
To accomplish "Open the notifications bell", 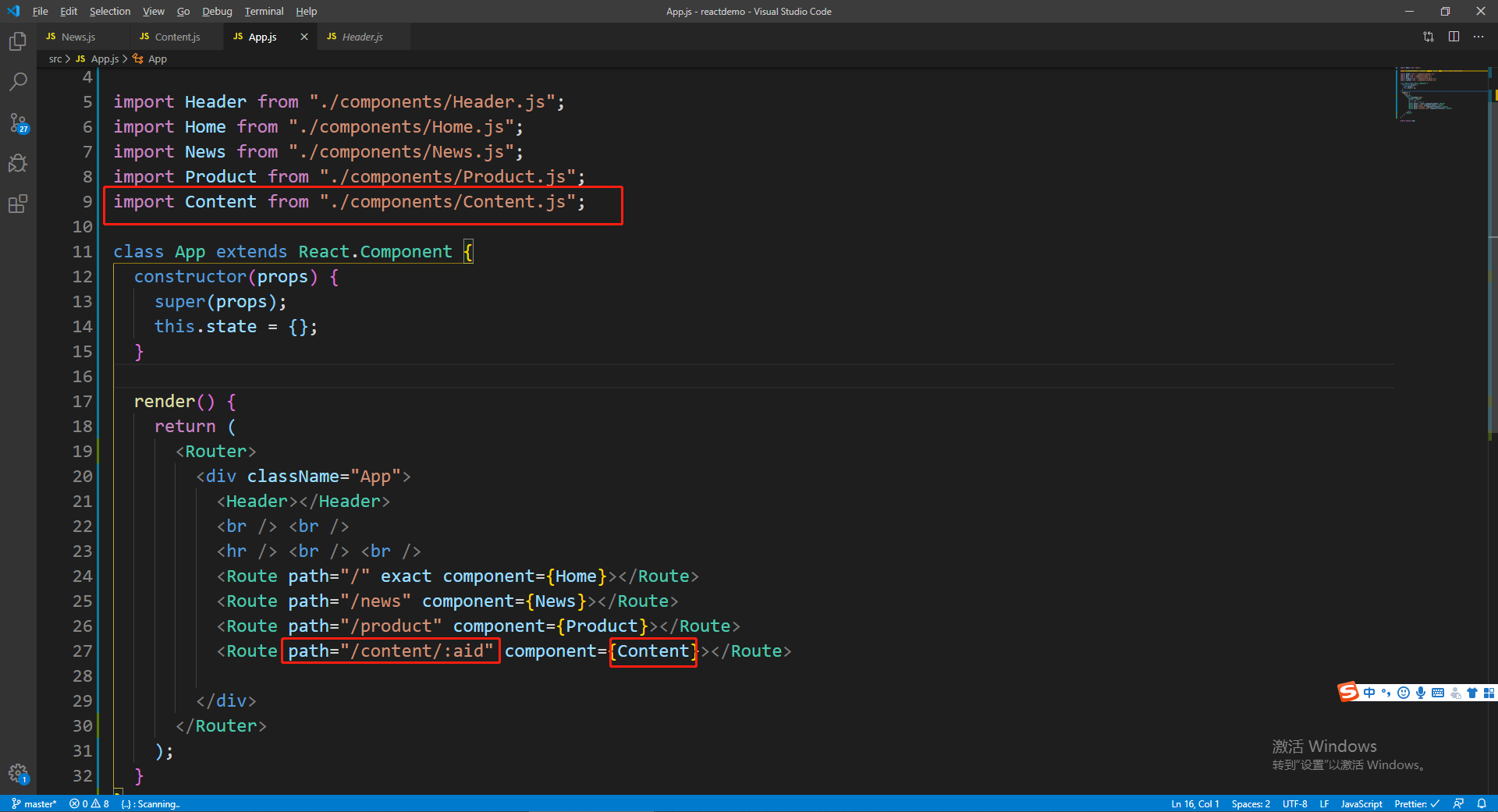I will (1482, 803).
